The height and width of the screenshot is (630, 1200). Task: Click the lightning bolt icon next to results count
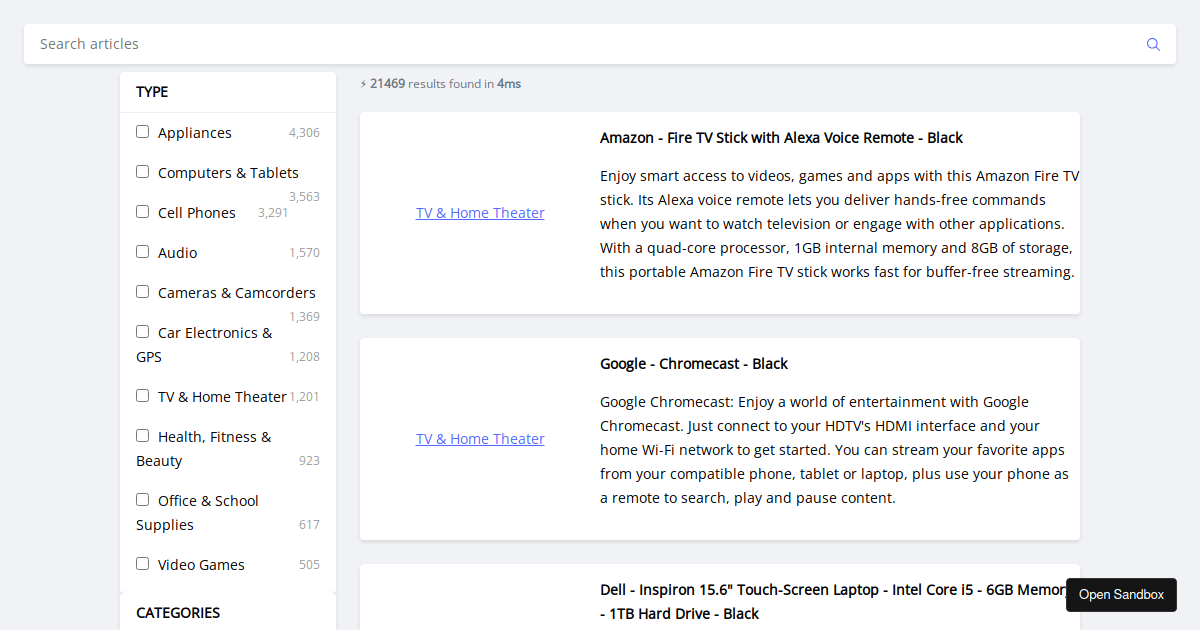[364, 83]
